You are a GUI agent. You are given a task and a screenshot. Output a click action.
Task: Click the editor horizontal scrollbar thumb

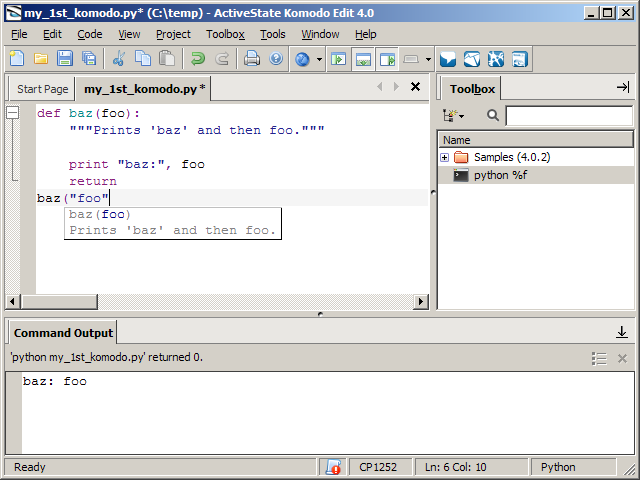click(x=60, y=302)
